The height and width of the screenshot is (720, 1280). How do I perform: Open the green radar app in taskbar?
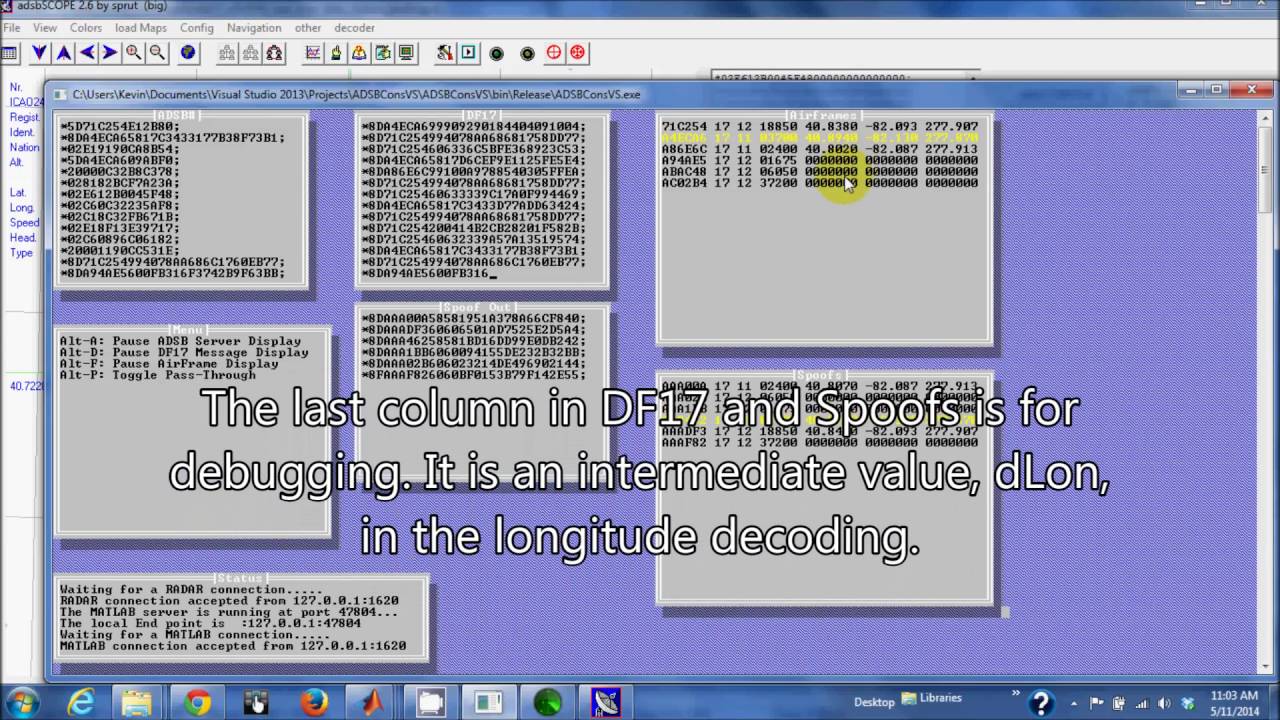click(547, 703)
